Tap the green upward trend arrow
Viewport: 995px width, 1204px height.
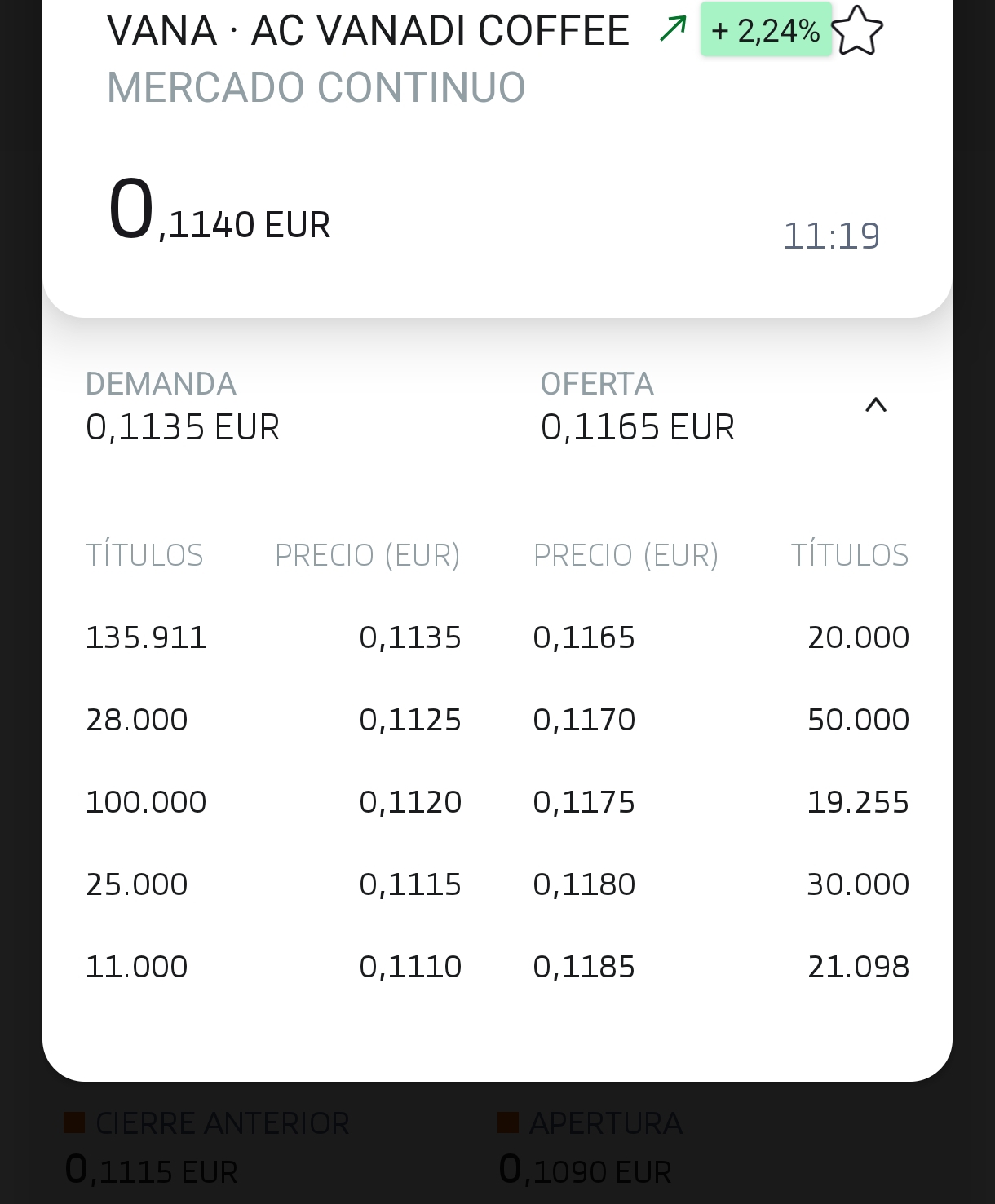673,29
